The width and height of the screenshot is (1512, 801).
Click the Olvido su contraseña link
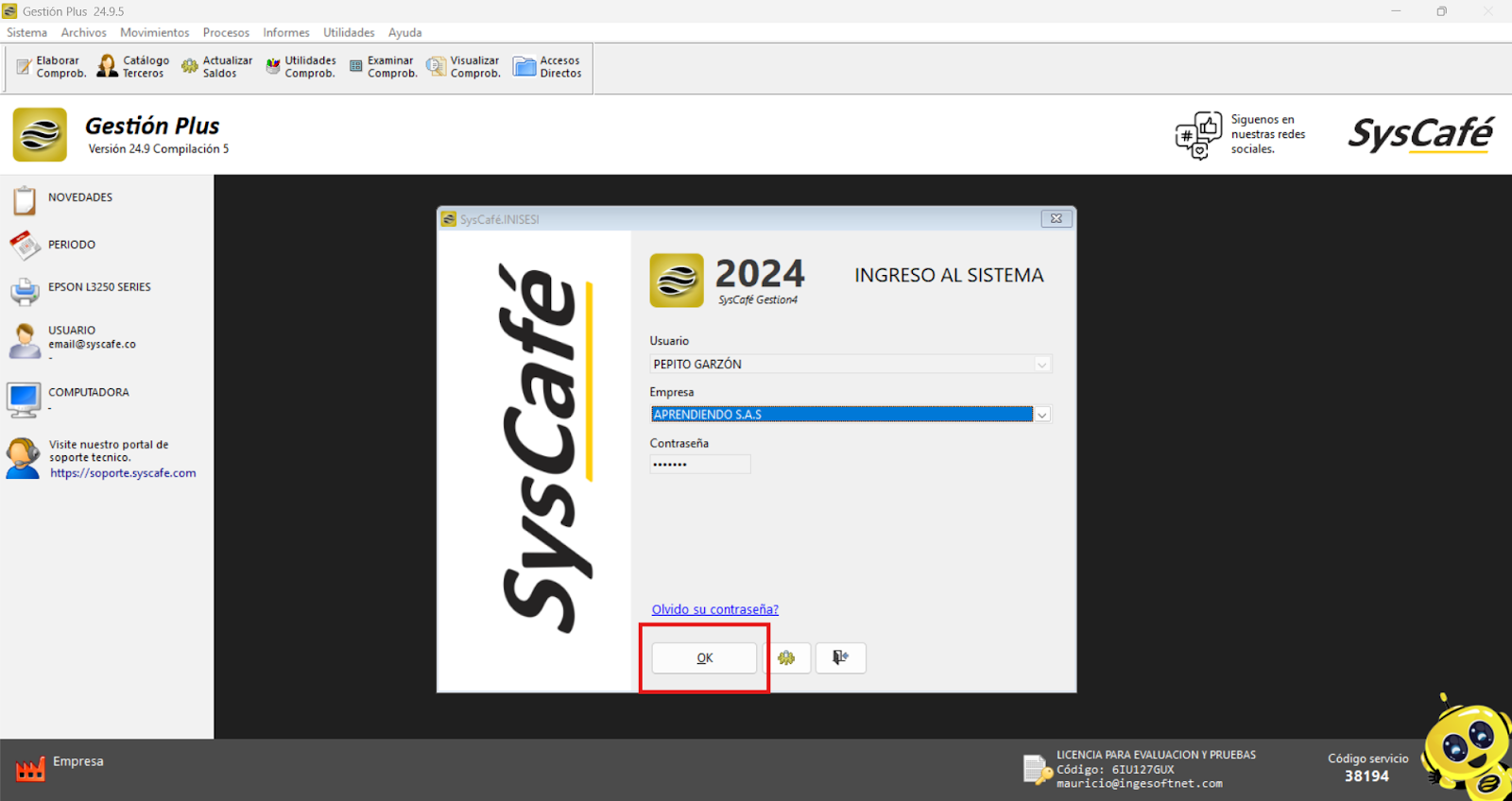pyautogui.click(x=714, y=609)
